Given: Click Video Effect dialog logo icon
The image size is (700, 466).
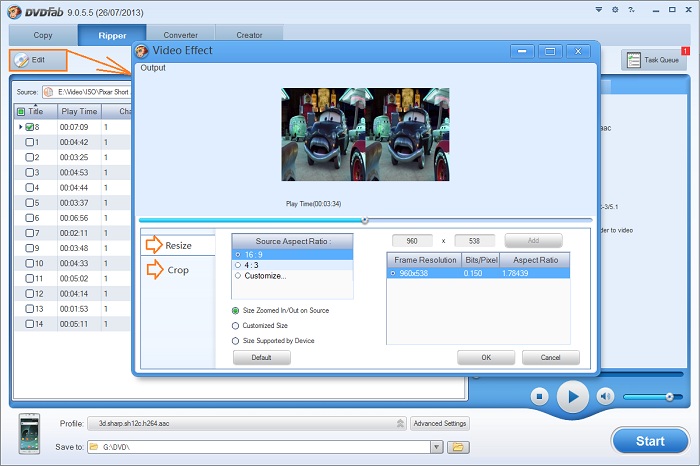Looking at the screenshot, I should point(142,51).
